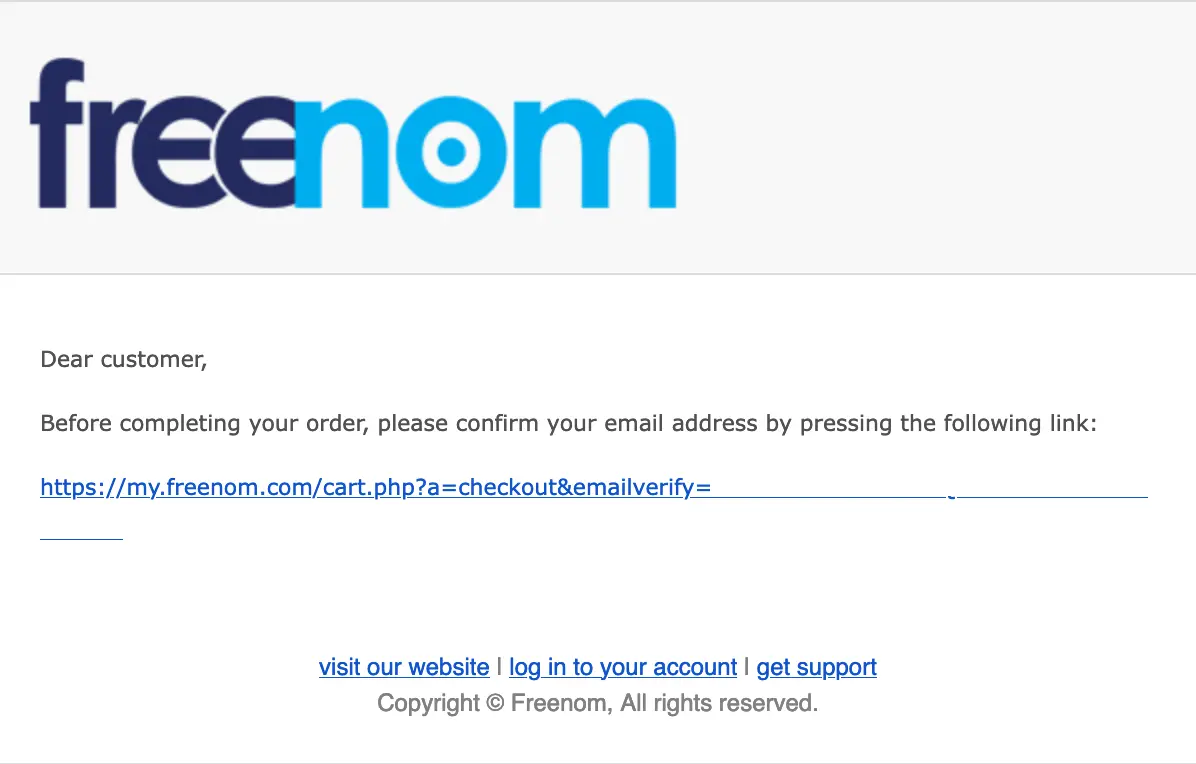Click the copyright symbol in the footer

coord(495,703)
